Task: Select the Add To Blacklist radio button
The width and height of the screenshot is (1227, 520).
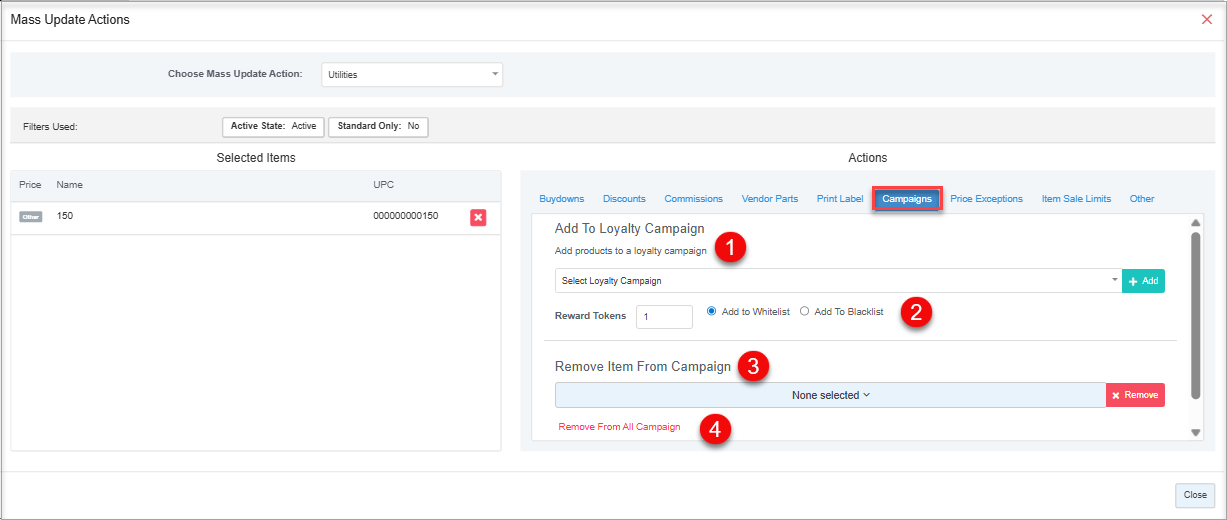Action: pyautogui.click(x=805, y=311)
